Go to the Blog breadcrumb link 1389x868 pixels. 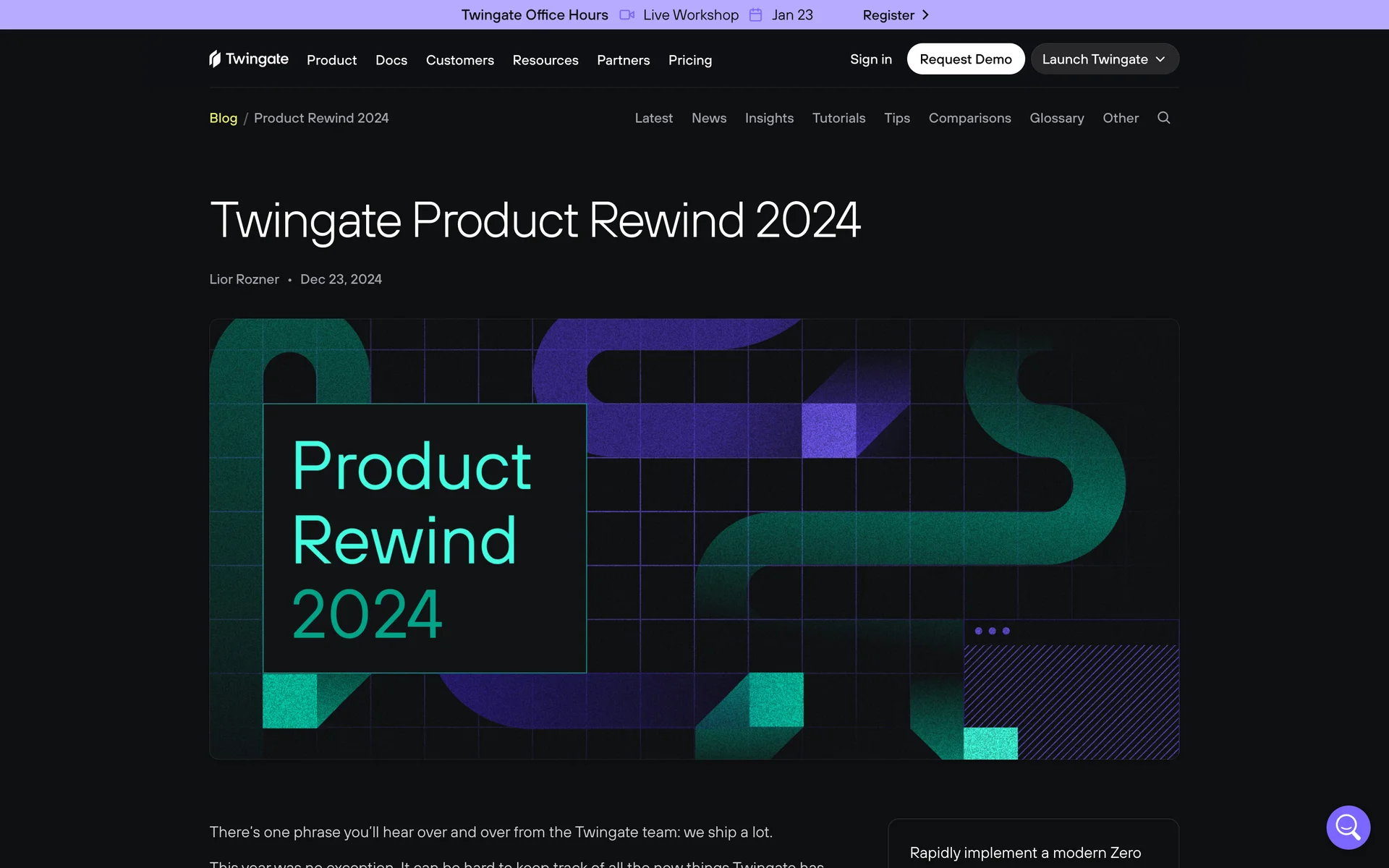[x=223, y=118]
